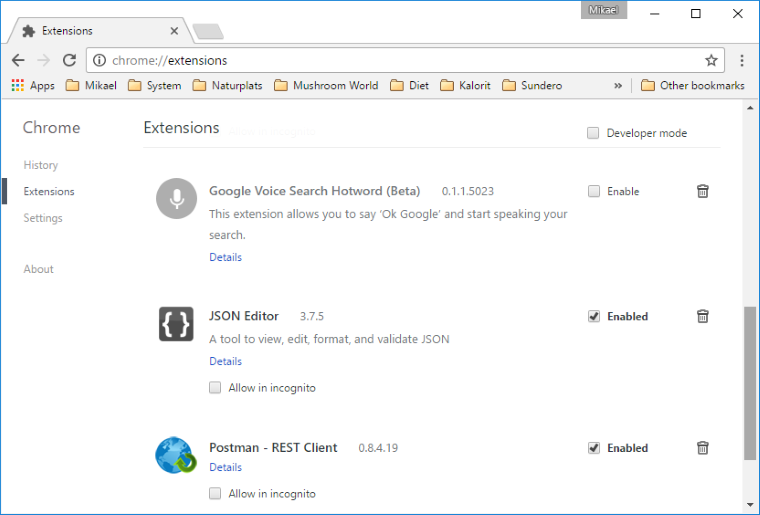
Task: Close the Extensions tab
Action: click(174, 31)
